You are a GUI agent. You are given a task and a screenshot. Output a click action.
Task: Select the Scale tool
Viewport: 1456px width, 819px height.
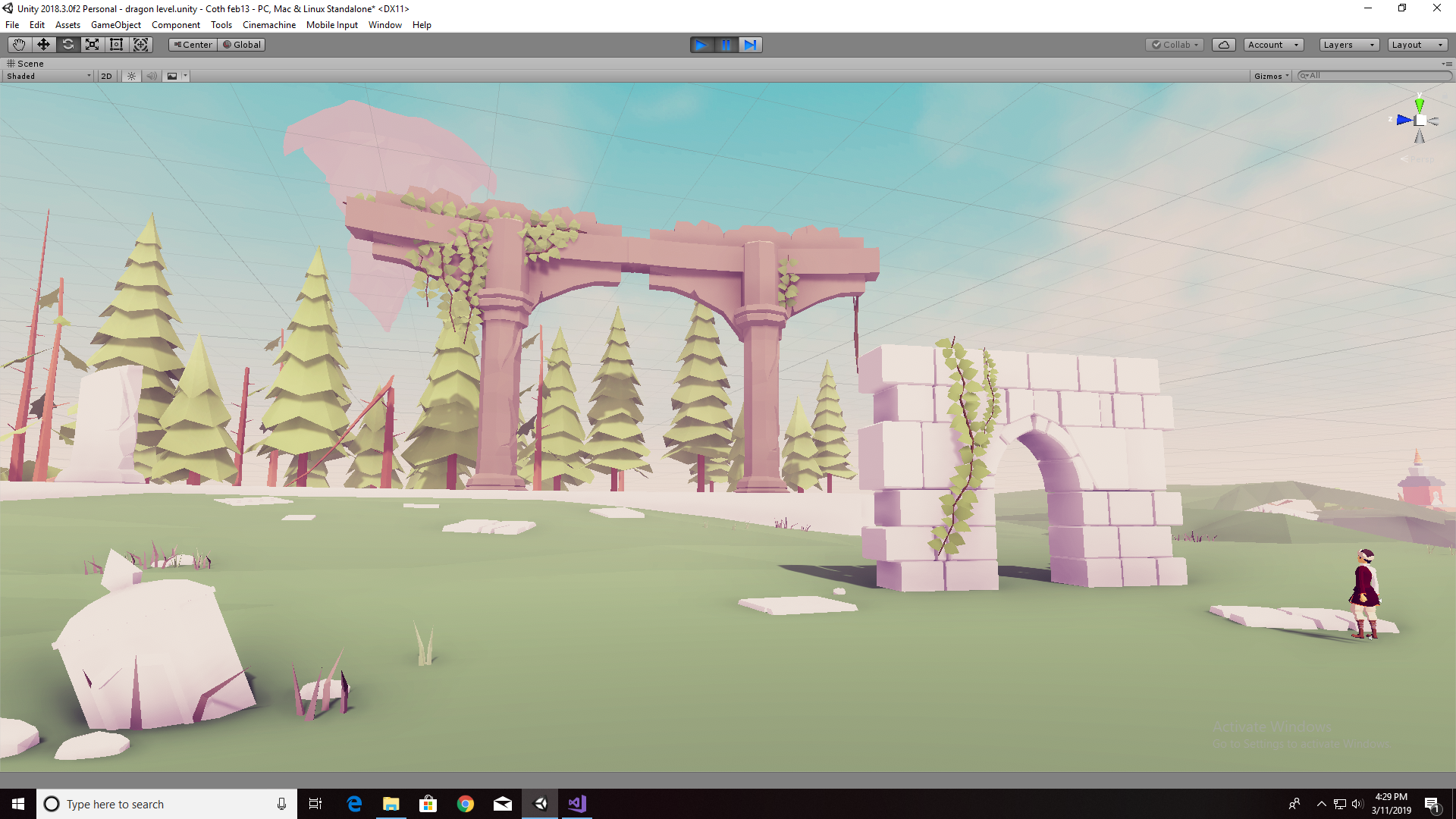click(x=92, y=45)
